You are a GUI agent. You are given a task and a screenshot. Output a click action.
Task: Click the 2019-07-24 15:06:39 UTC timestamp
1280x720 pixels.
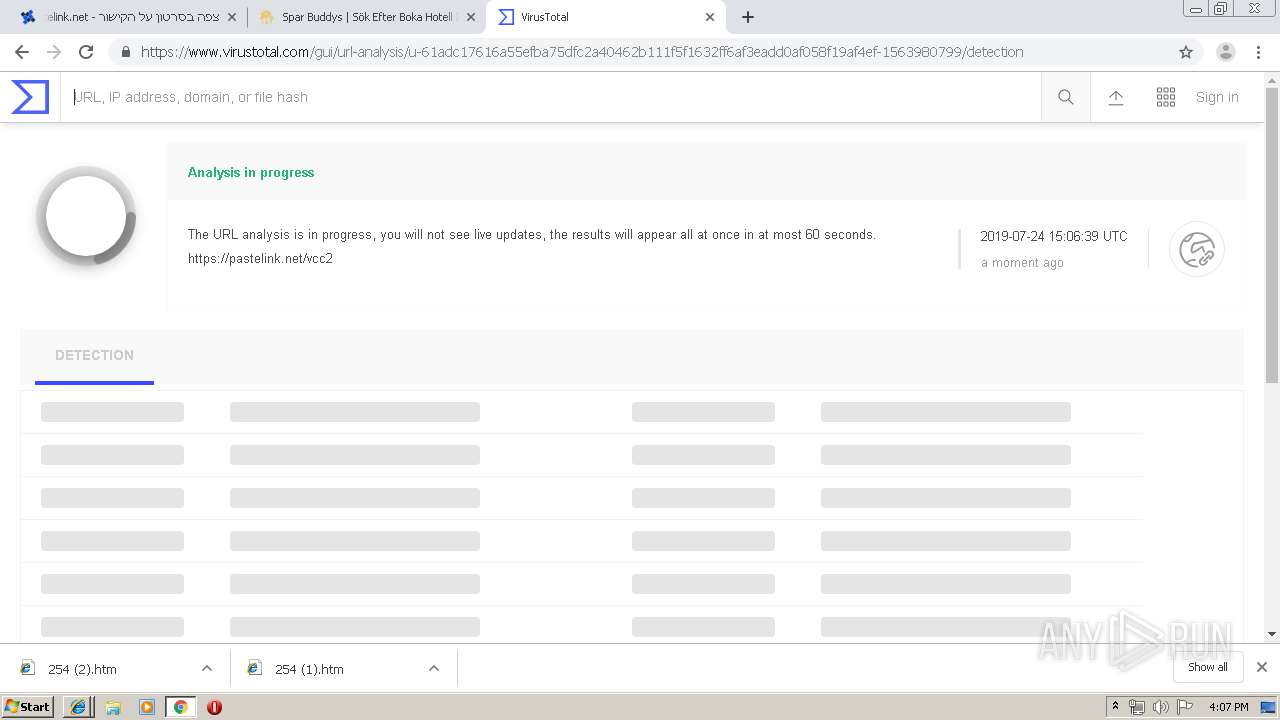(x=1053, y=237)
